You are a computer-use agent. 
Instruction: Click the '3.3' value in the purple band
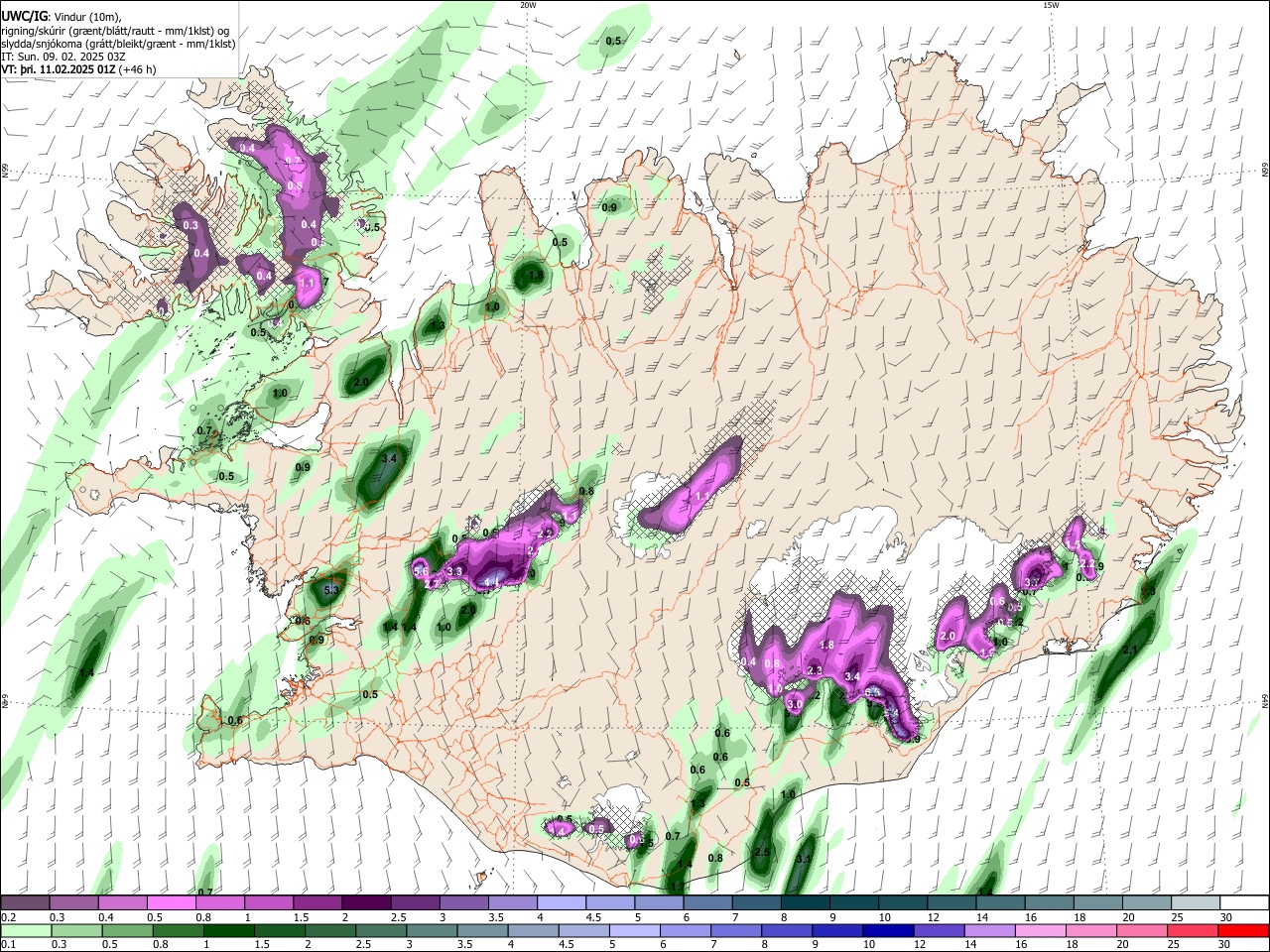point(455,572)
